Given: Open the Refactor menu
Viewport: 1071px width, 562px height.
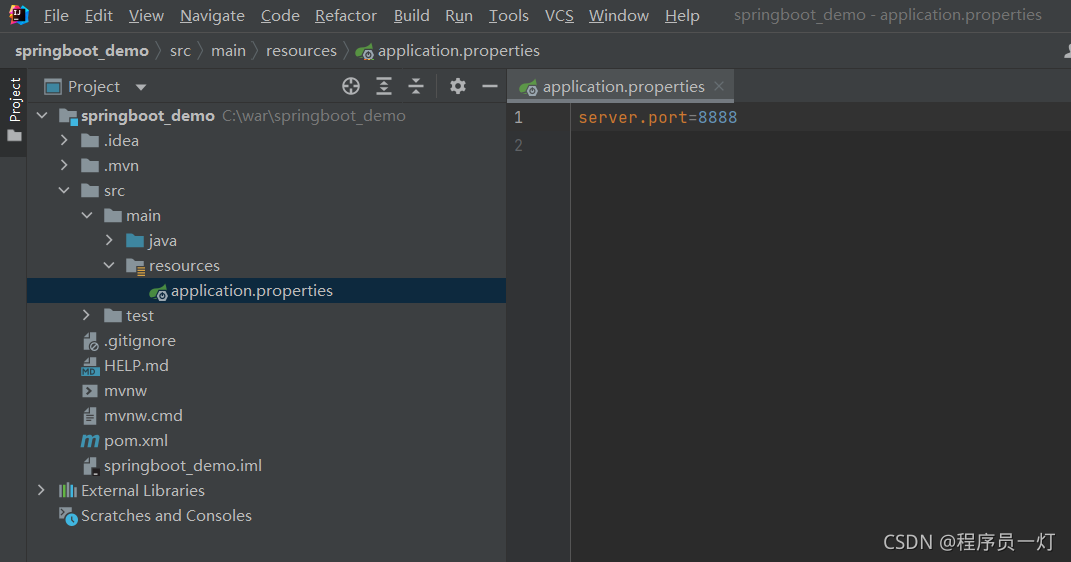Looking at the screenshot, I should click(x=346, y=15).
